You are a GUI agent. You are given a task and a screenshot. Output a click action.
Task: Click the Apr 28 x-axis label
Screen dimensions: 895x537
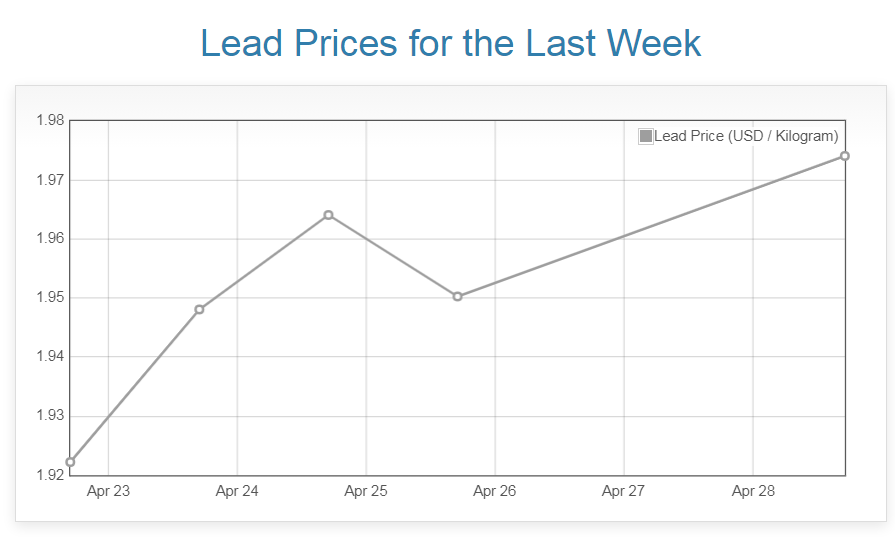coord(753,491)
